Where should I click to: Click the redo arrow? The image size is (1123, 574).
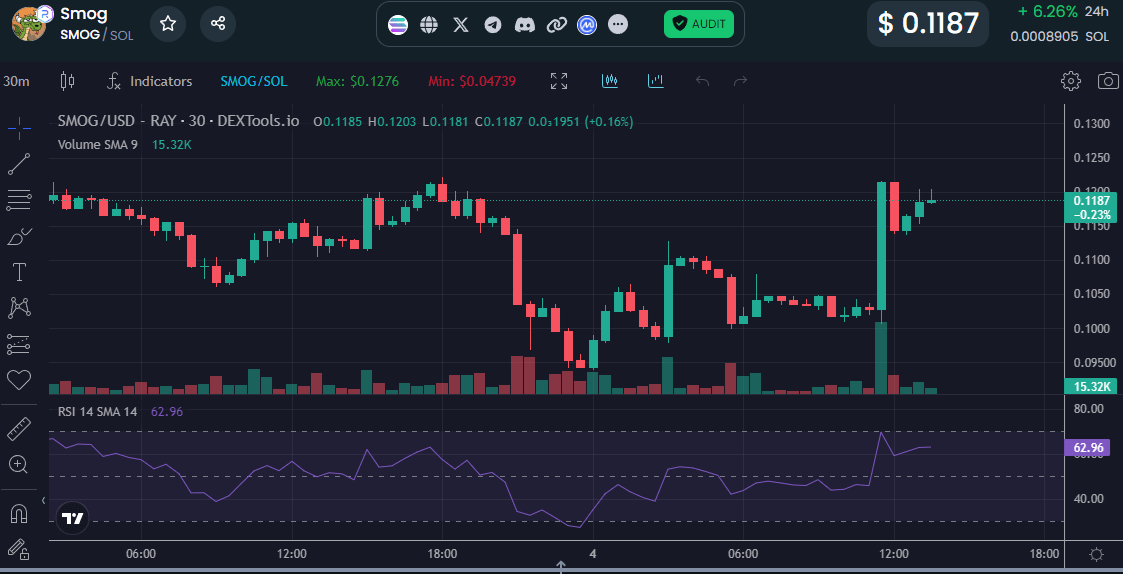741,81
